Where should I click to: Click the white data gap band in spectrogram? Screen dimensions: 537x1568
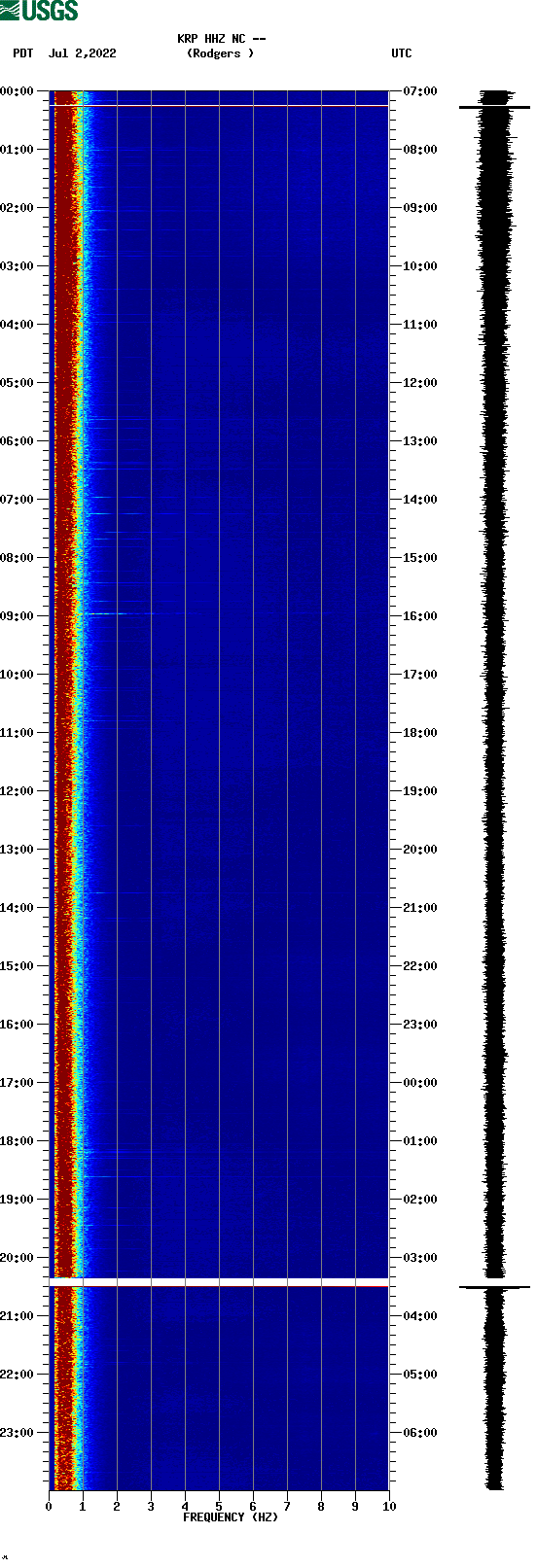[x=219, y=1282]
